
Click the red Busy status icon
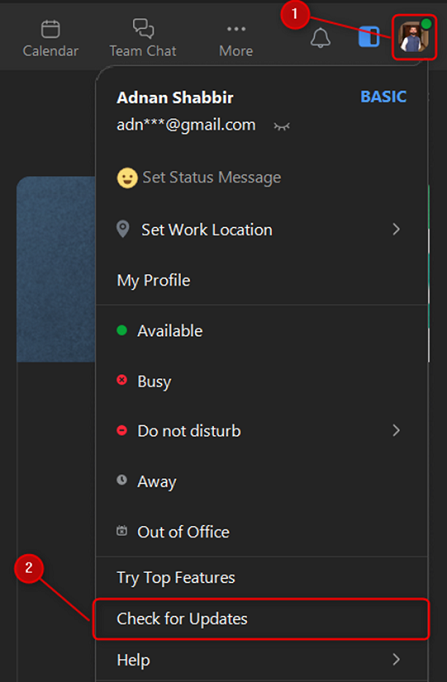[x=122, y=380]
